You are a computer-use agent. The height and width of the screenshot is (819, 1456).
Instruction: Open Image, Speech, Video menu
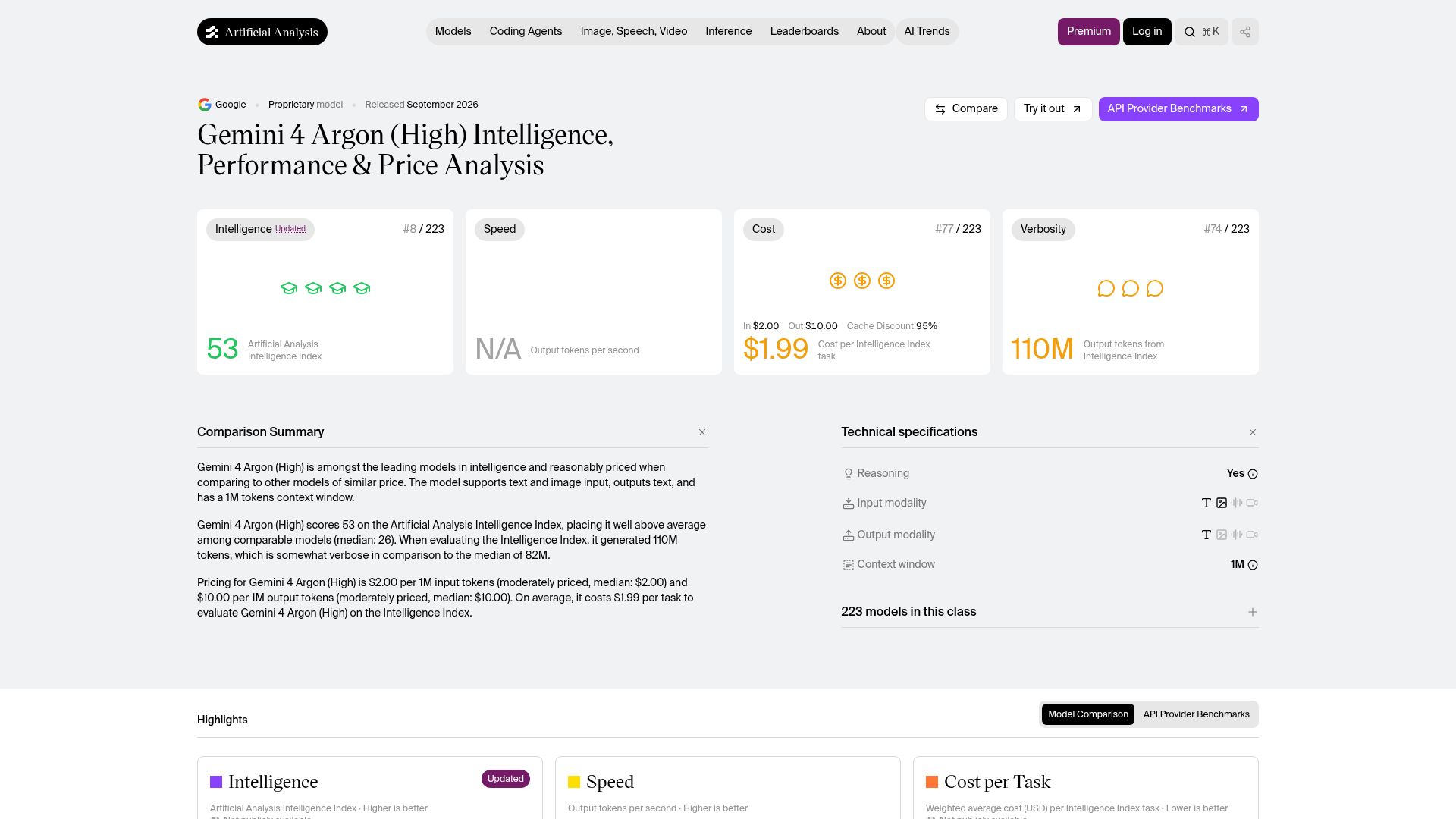(x=634, y=32)
